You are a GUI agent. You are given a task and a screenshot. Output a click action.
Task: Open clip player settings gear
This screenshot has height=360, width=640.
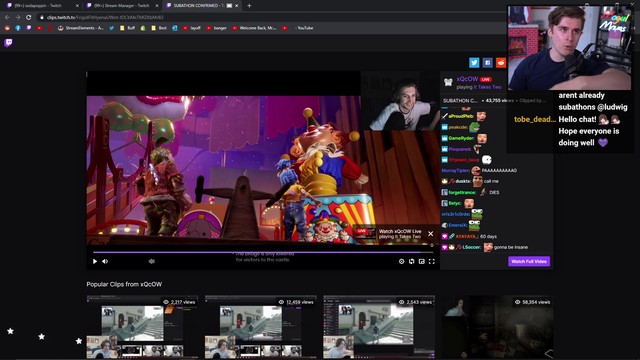(401, 261)
